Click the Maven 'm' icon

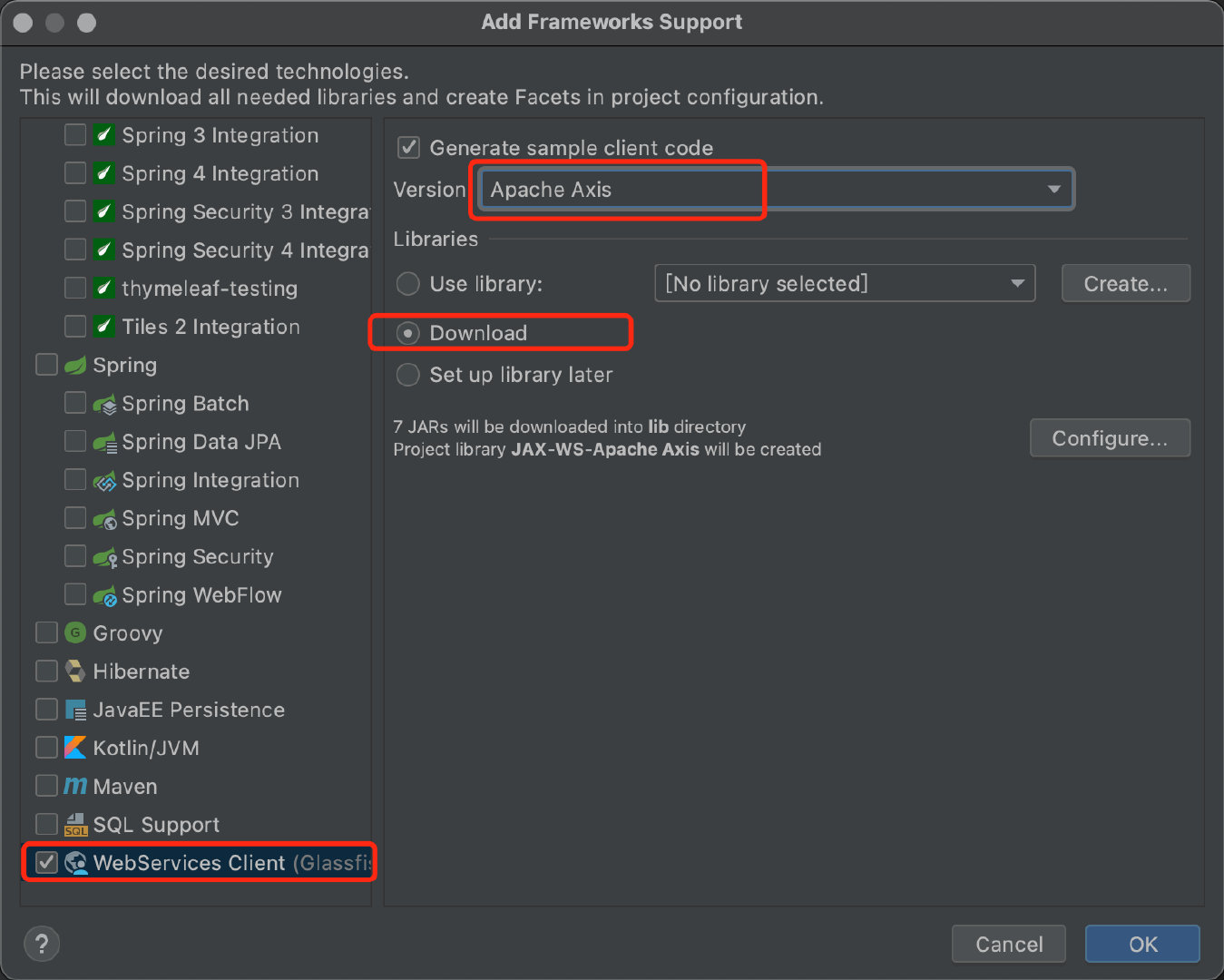75,786
